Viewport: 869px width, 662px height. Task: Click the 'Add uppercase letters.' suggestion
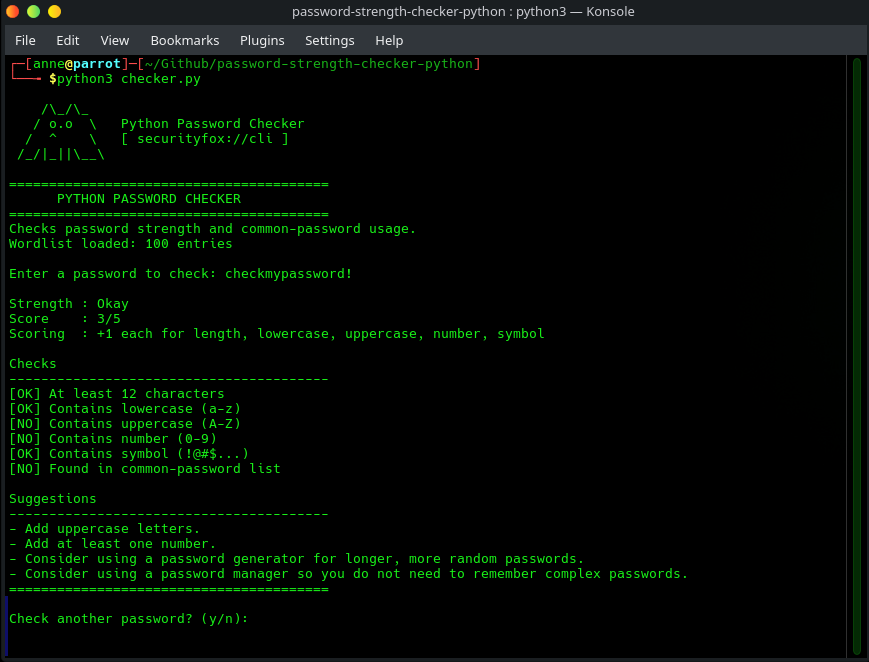[x=105, y=528]
